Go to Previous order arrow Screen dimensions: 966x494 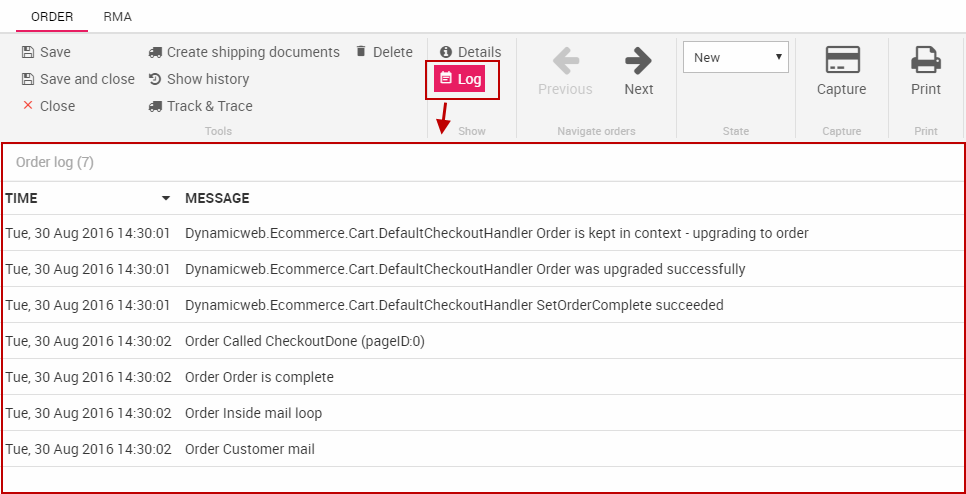point(565,61)
